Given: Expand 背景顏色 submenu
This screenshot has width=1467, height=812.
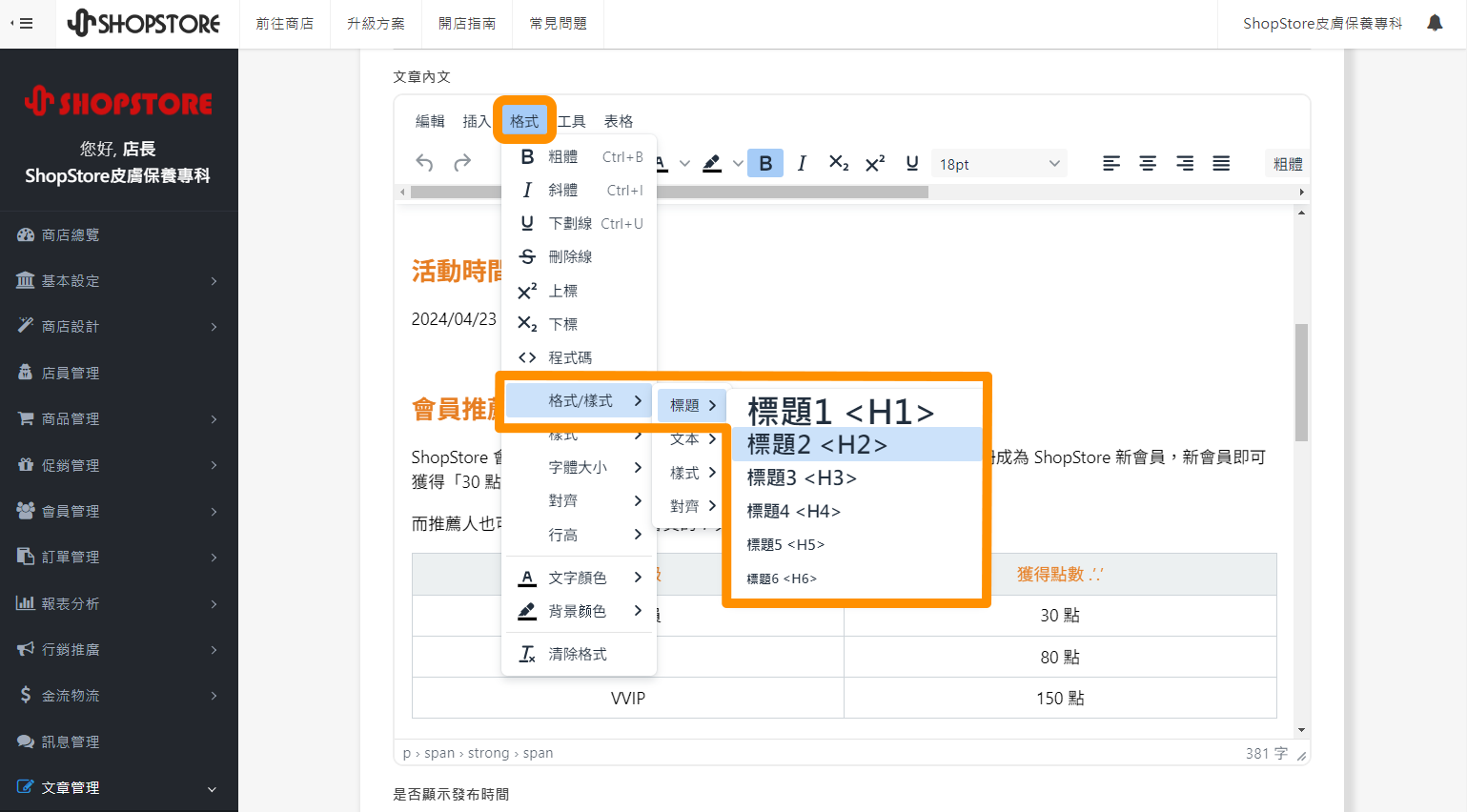Looking at the screenshot, I should point(580,611).
